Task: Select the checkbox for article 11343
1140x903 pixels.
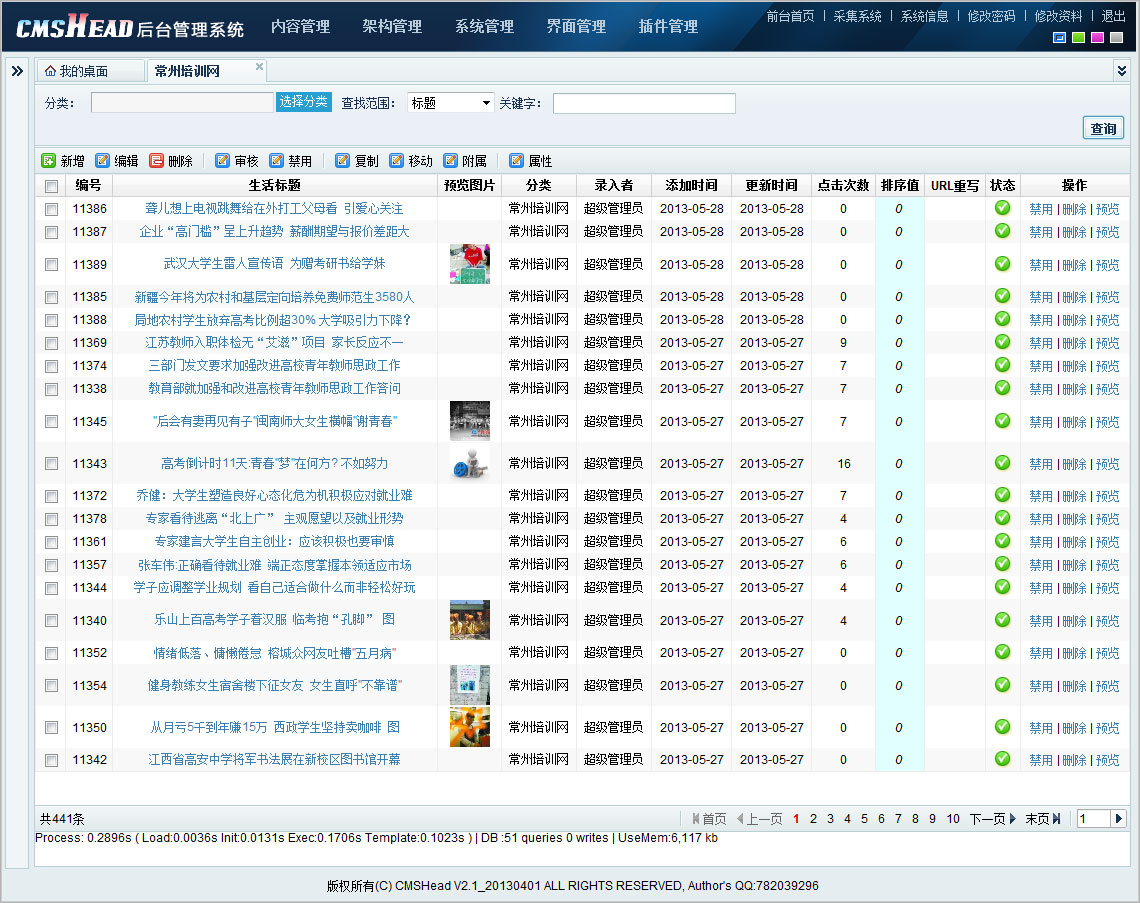Action: pos(51,464)
